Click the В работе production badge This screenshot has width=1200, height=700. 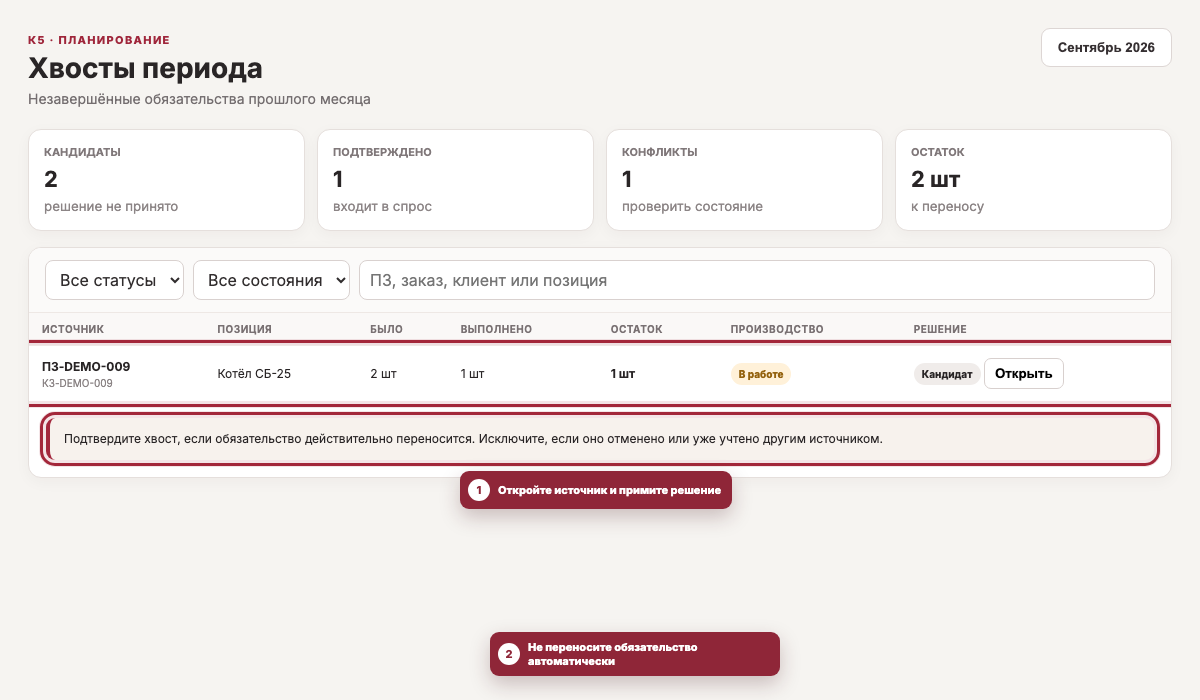point(760,374)
